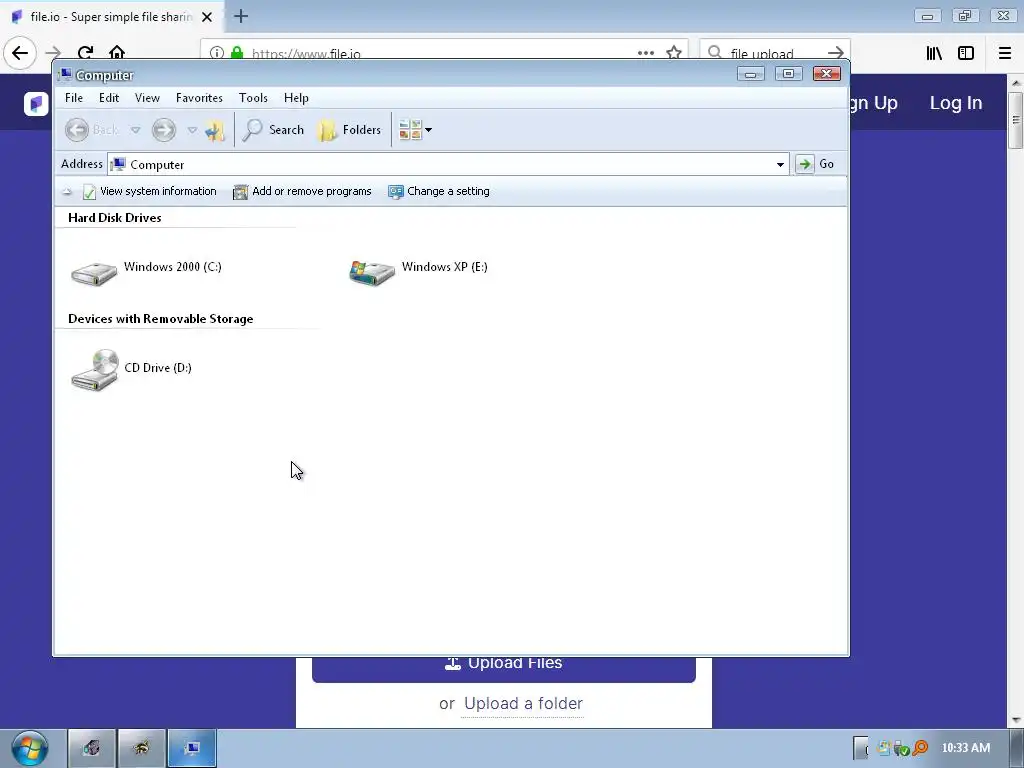This screenshot has height=768, width=1024.
Task: Open the Help menu
Action: point(296,98)
